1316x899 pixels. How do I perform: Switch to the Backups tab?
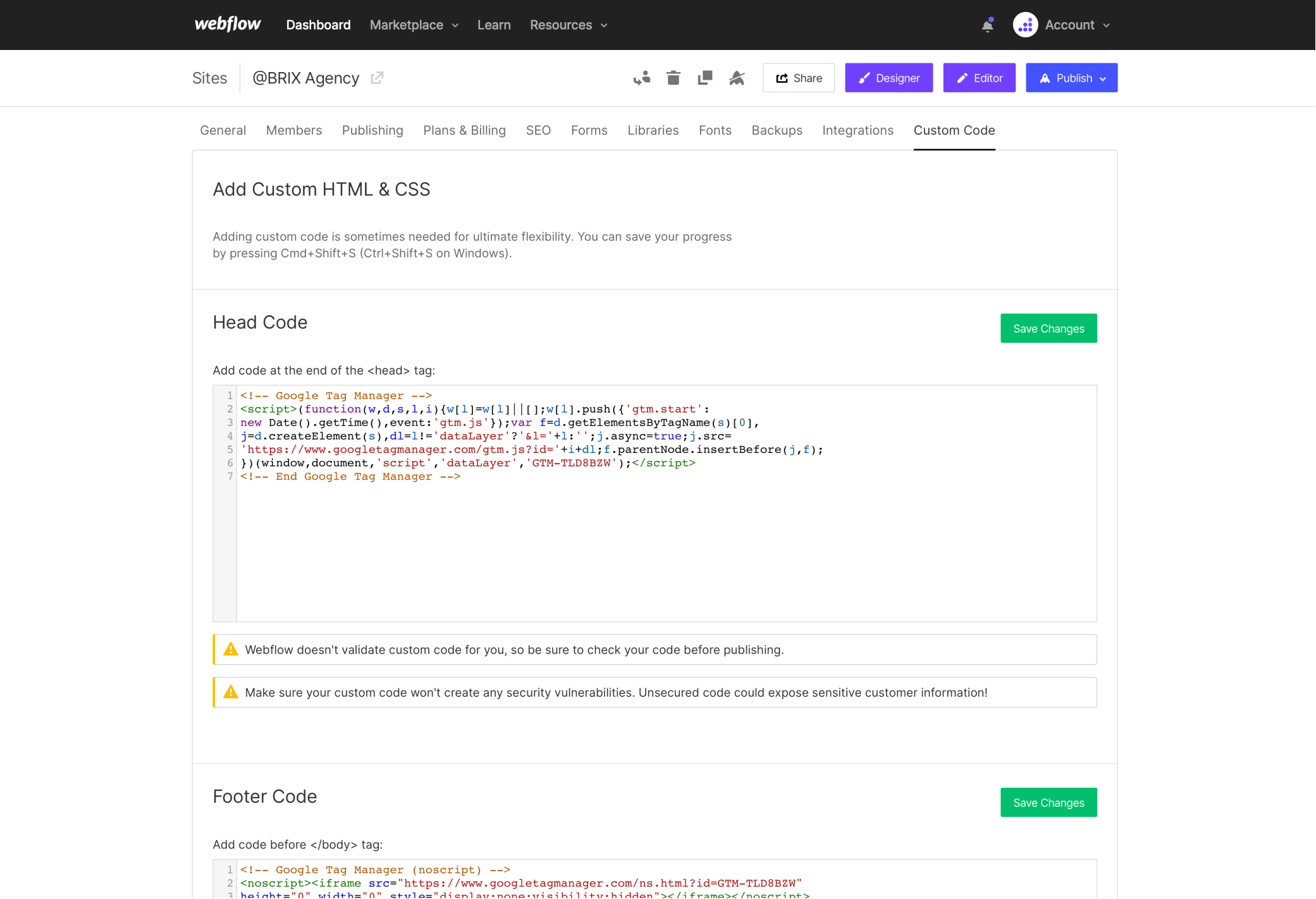pyautogui.click(x=777, y=130)
